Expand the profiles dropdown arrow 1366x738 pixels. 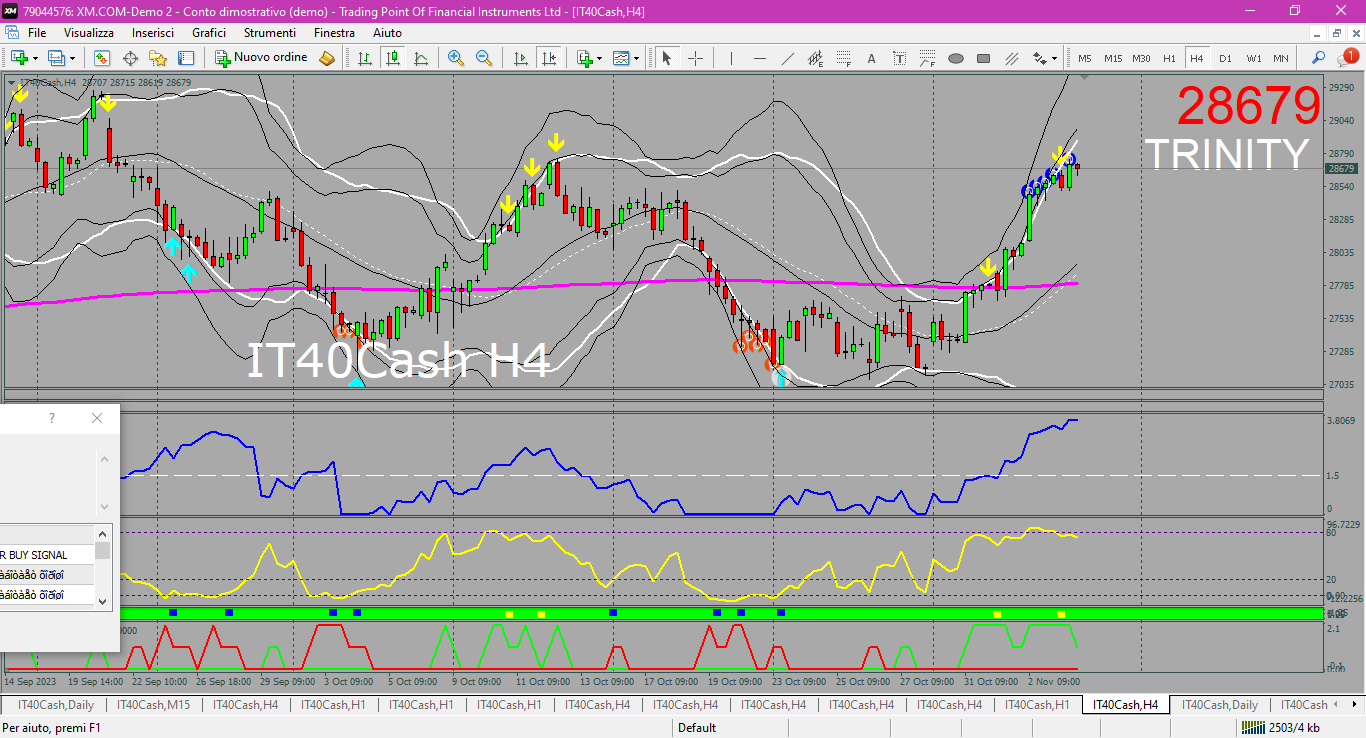(72, 58)
